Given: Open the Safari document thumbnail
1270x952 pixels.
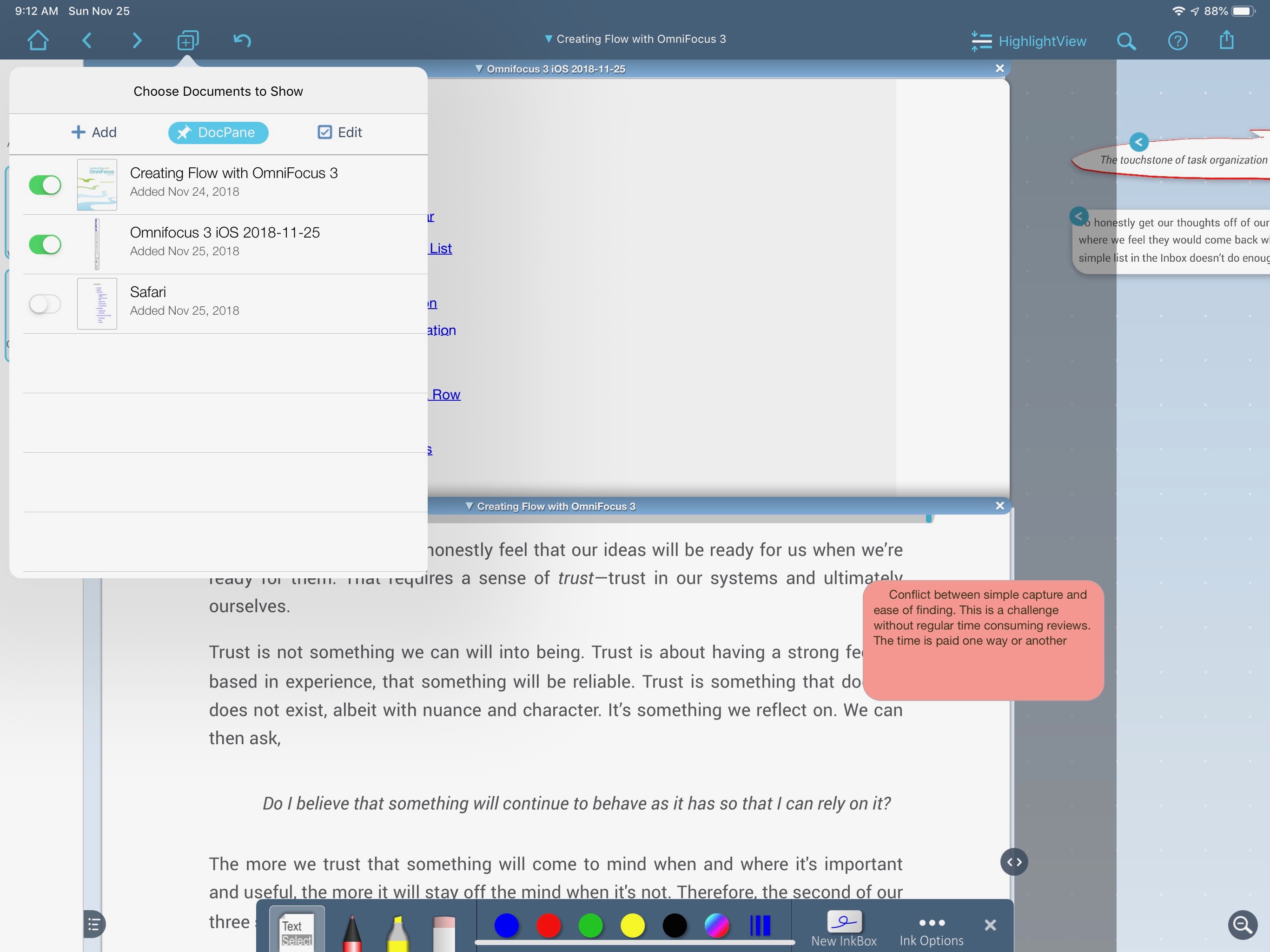Looking at the screenshot, I should pos(97,304).
